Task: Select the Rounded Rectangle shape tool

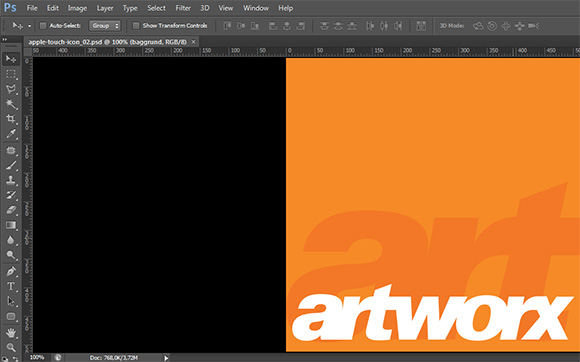Action: pos(11,317)
